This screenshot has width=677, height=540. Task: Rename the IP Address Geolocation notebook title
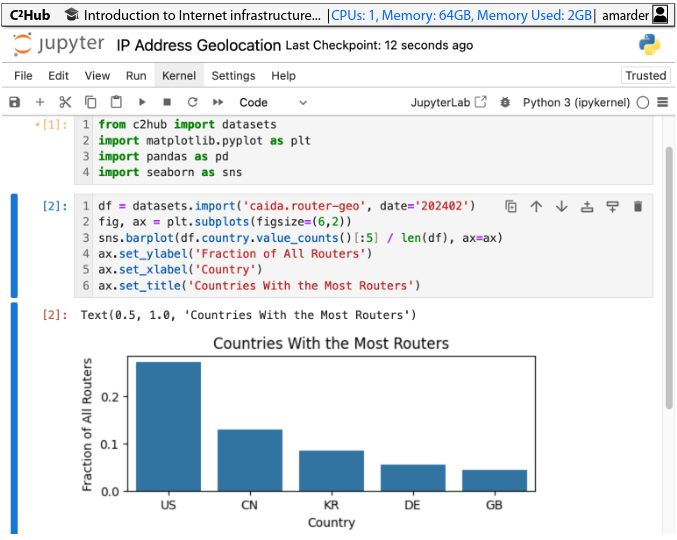coord(199,45)
